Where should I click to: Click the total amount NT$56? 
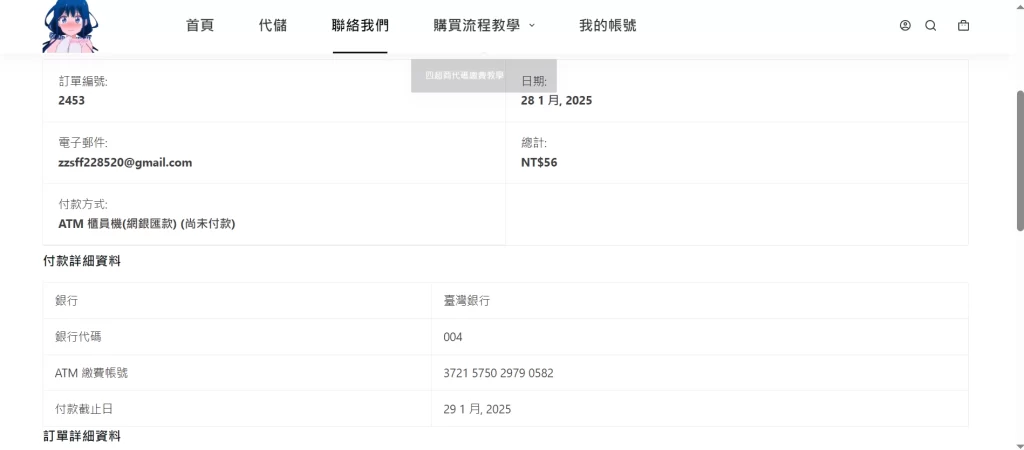coord(539,162)
